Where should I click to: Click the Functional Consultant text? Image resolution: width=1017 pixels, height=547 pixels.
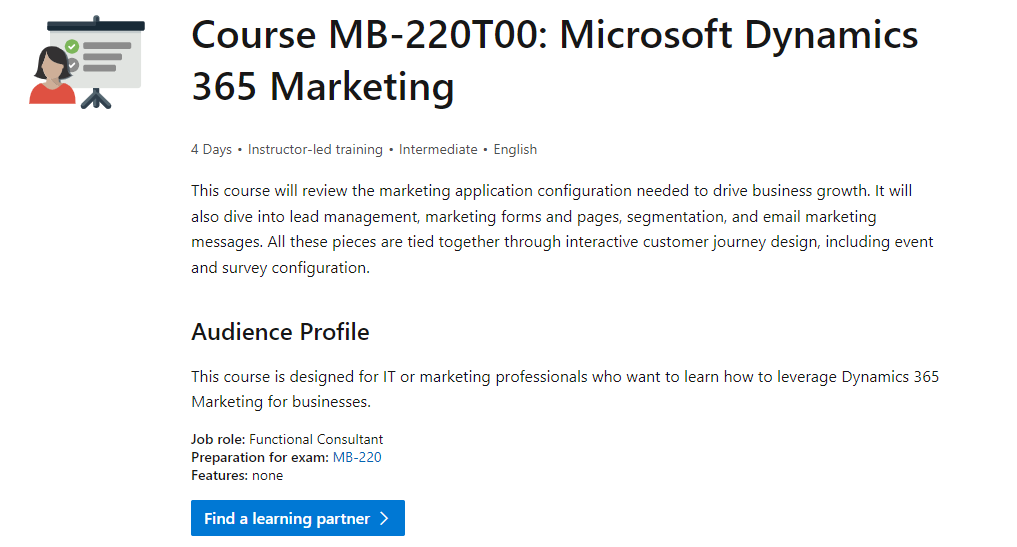pyautogui.click(x=316, y=439)
